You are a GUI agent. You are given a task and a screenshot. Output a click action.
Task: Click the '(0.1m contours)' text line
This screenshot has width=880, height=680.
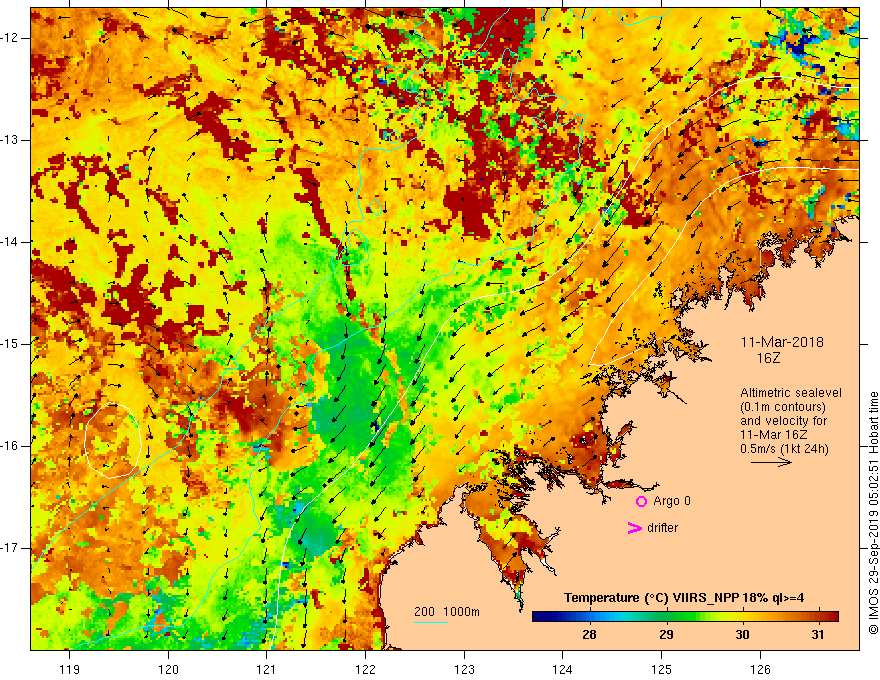783,407
